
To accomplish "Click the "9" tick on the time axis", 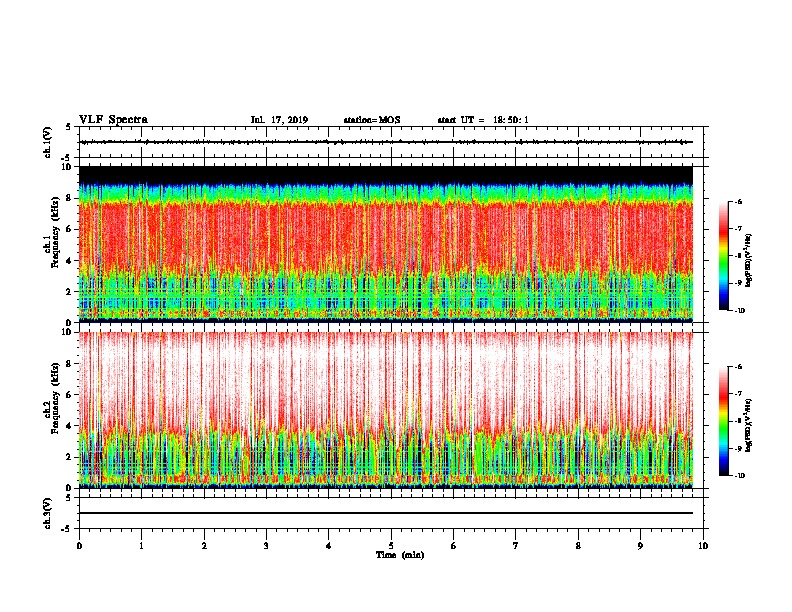I will coord(640,545).
